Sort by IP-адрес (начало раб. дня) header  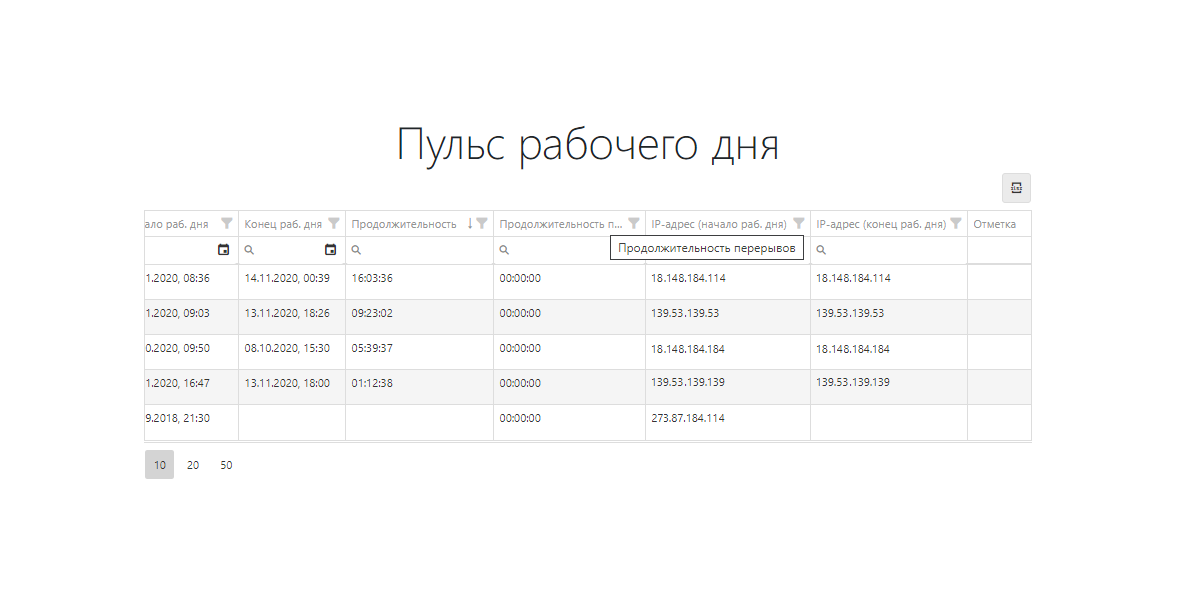[x=719, y=224]
